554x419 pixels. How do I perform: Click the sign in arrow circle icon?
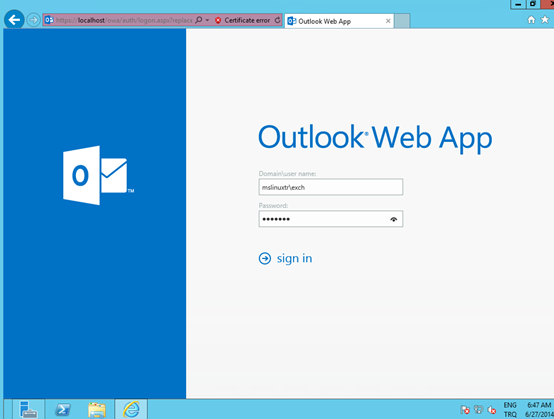point(265,259)
